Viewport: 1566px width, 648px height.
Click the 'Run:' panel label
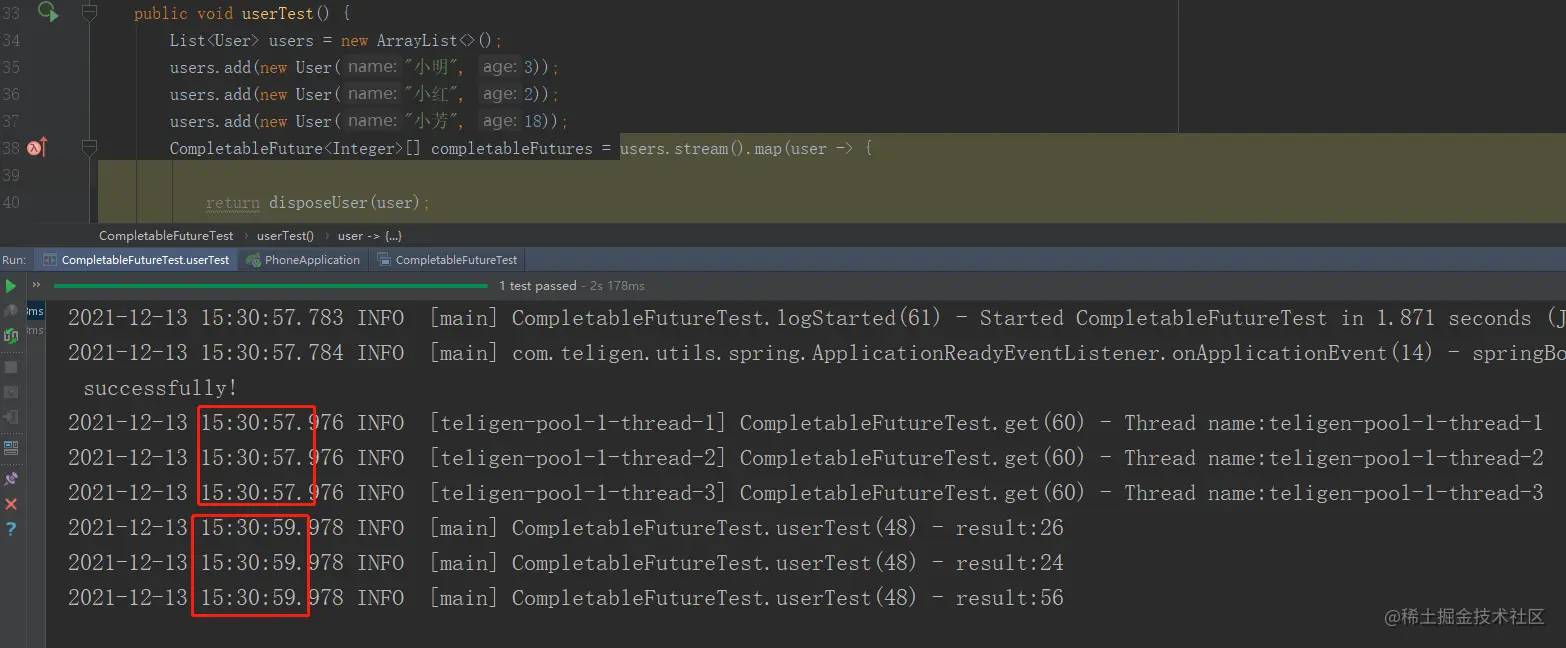(x=14, y=260)
